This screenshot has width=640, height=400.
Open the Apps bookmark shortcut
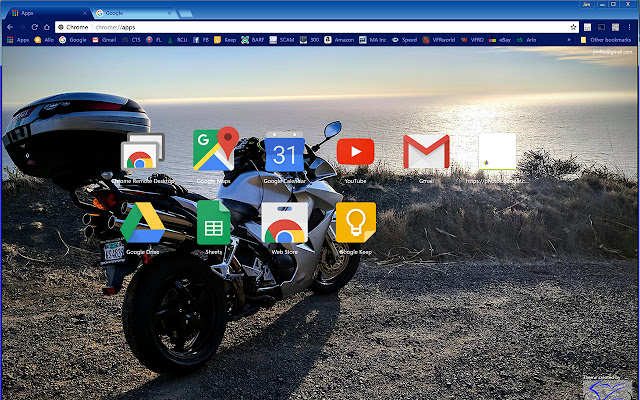18,40
